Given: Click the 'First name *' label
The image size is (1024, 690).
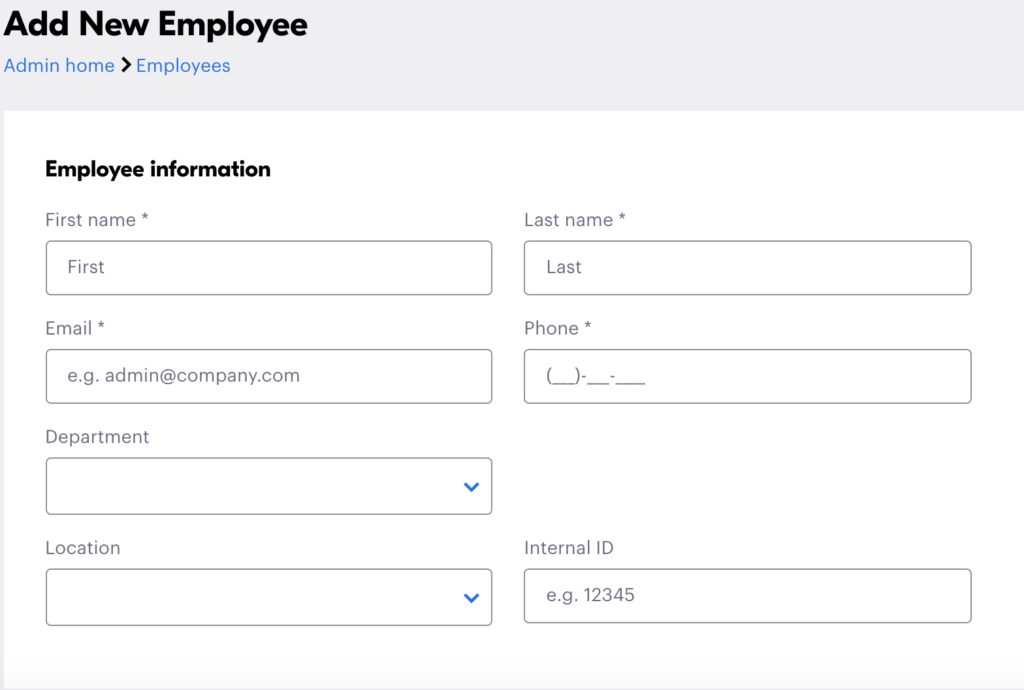Looking at the screenshot, I should pyautogui.click(x=97, y=220).
